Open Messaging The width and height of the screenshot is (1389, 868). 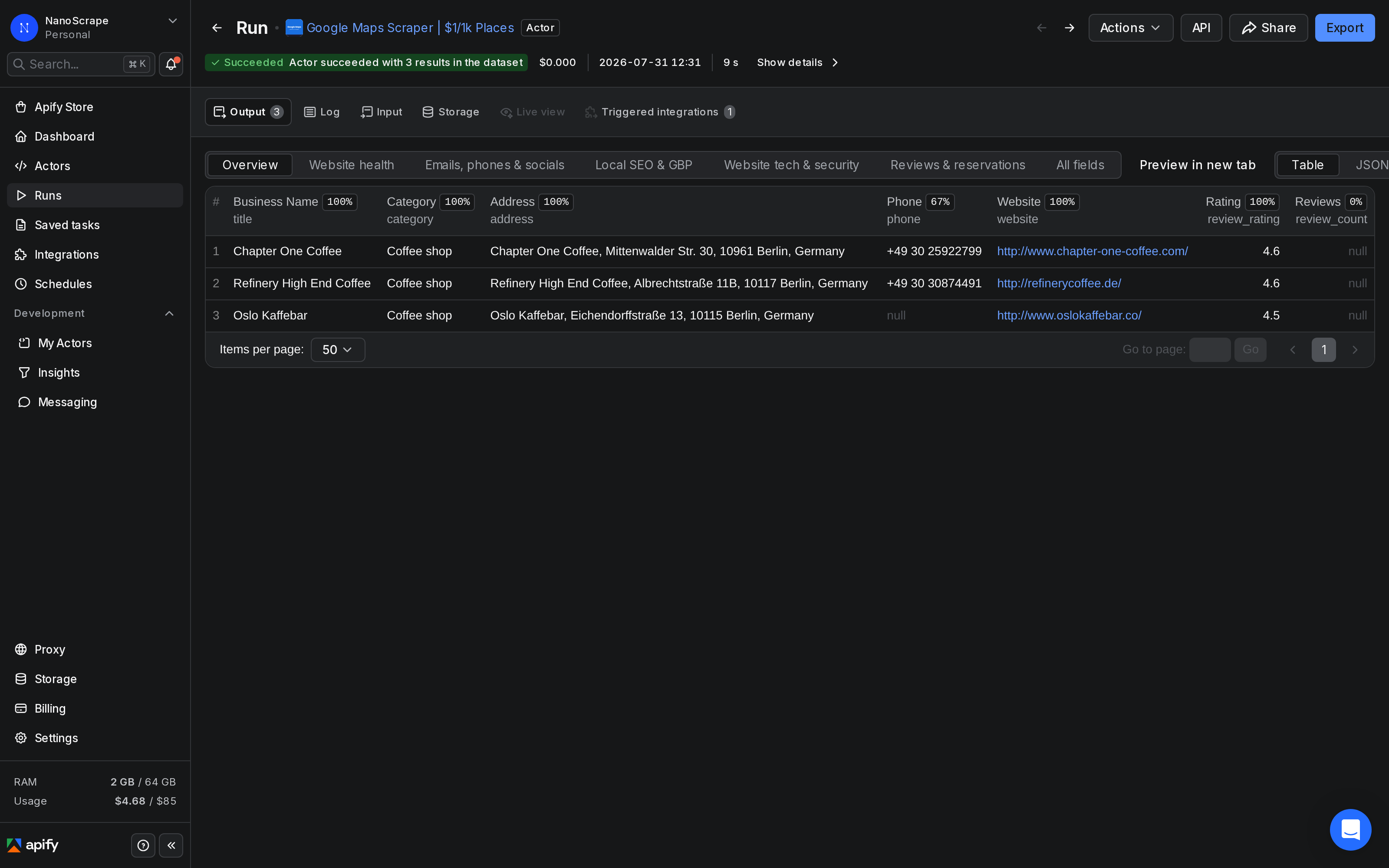click(x=95, y=402)
